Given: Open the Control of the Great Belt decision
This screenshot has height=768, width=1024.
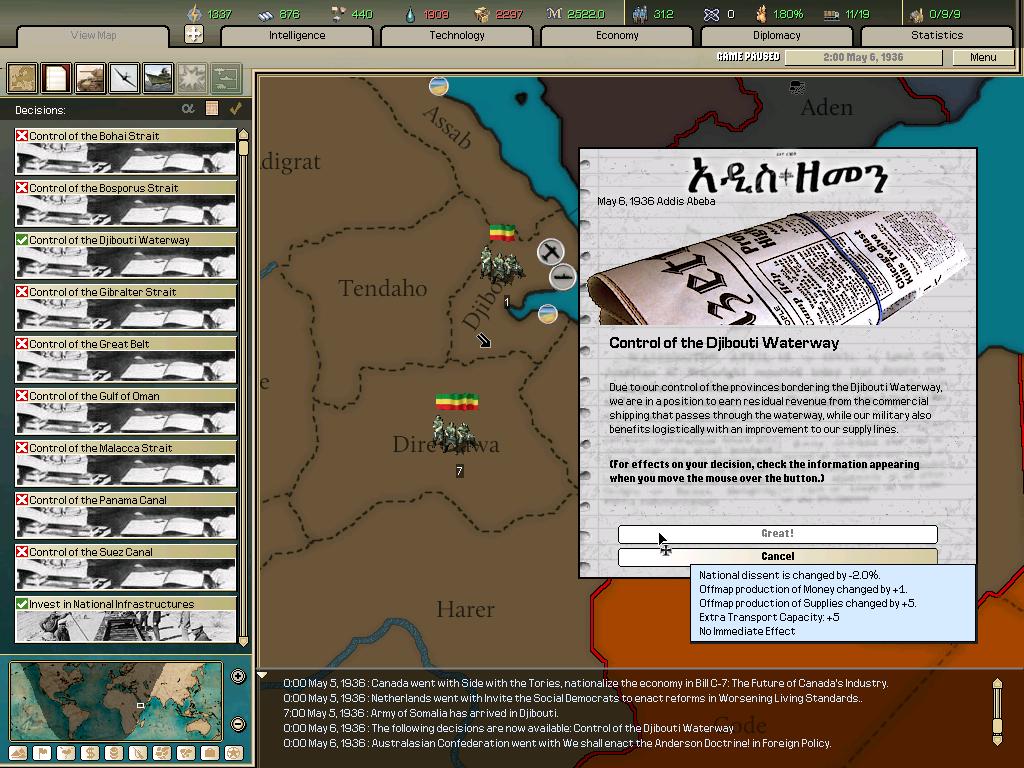Looking at the screenshot, I should (125, 360).
